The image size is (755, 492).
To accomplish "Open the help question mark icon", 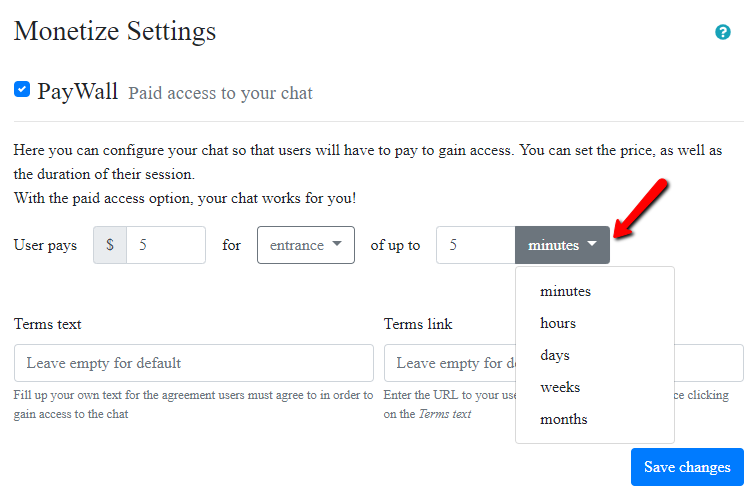I will point(723,32).
